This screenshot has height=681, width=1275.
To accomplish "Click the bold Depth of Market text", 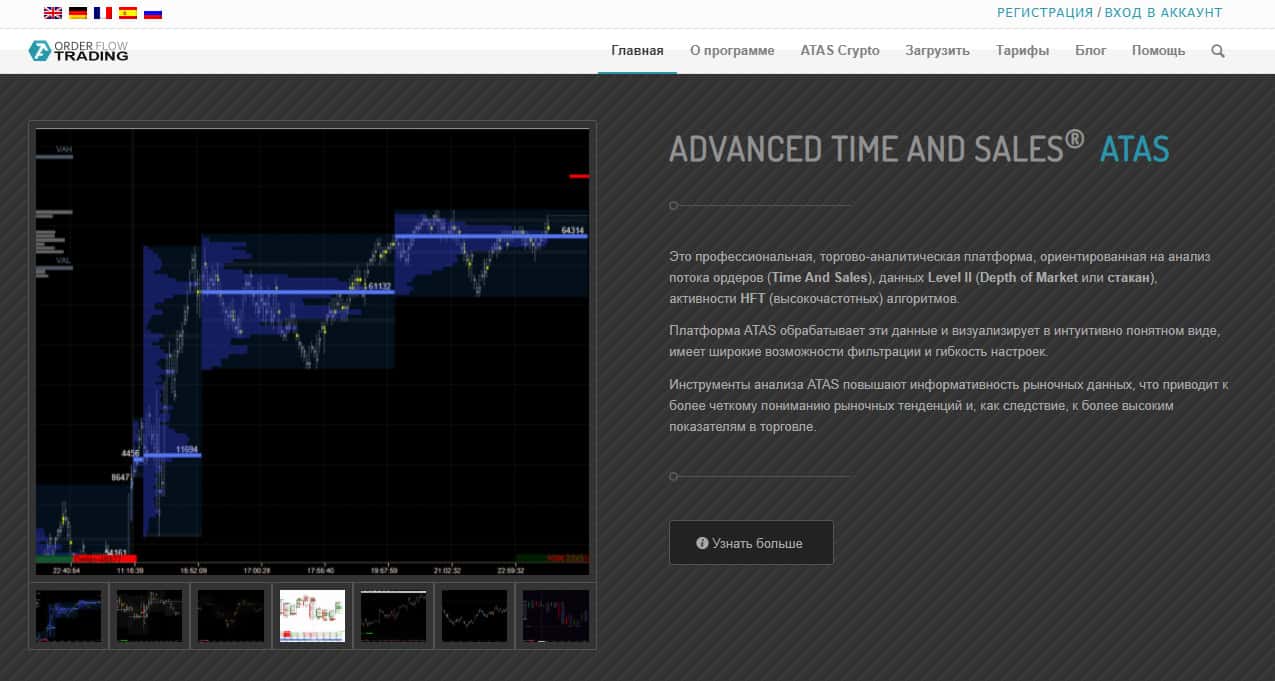I will coord(1029,277).
